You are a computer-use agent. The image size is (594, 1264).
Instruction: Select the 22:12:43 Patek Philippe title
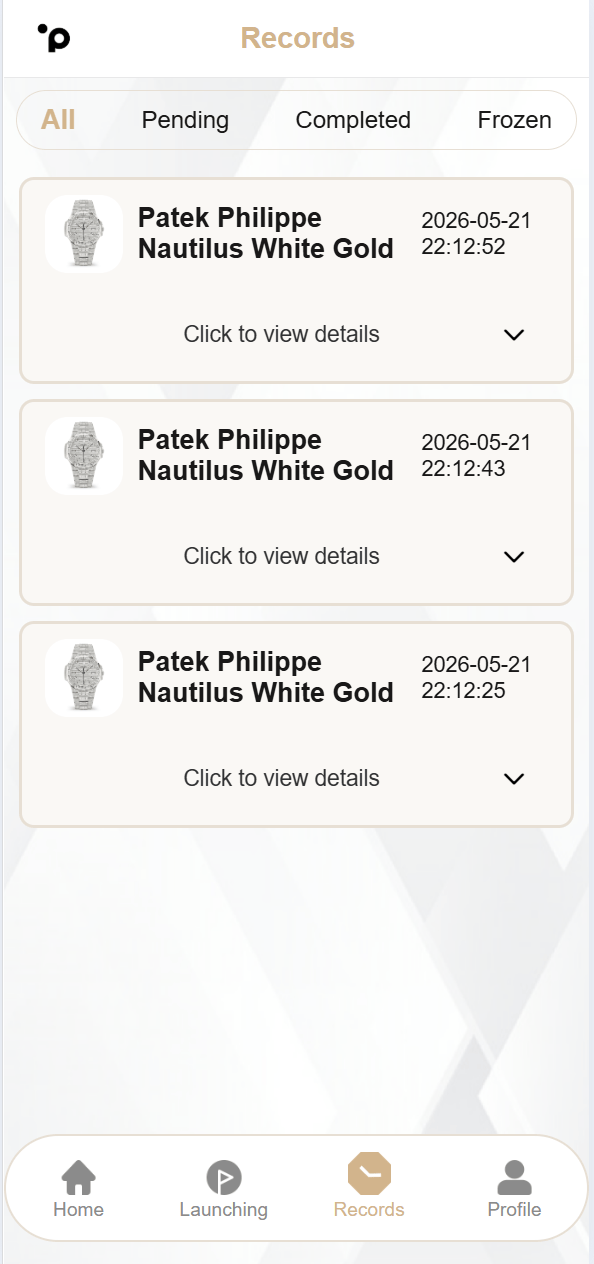[265, 455]
